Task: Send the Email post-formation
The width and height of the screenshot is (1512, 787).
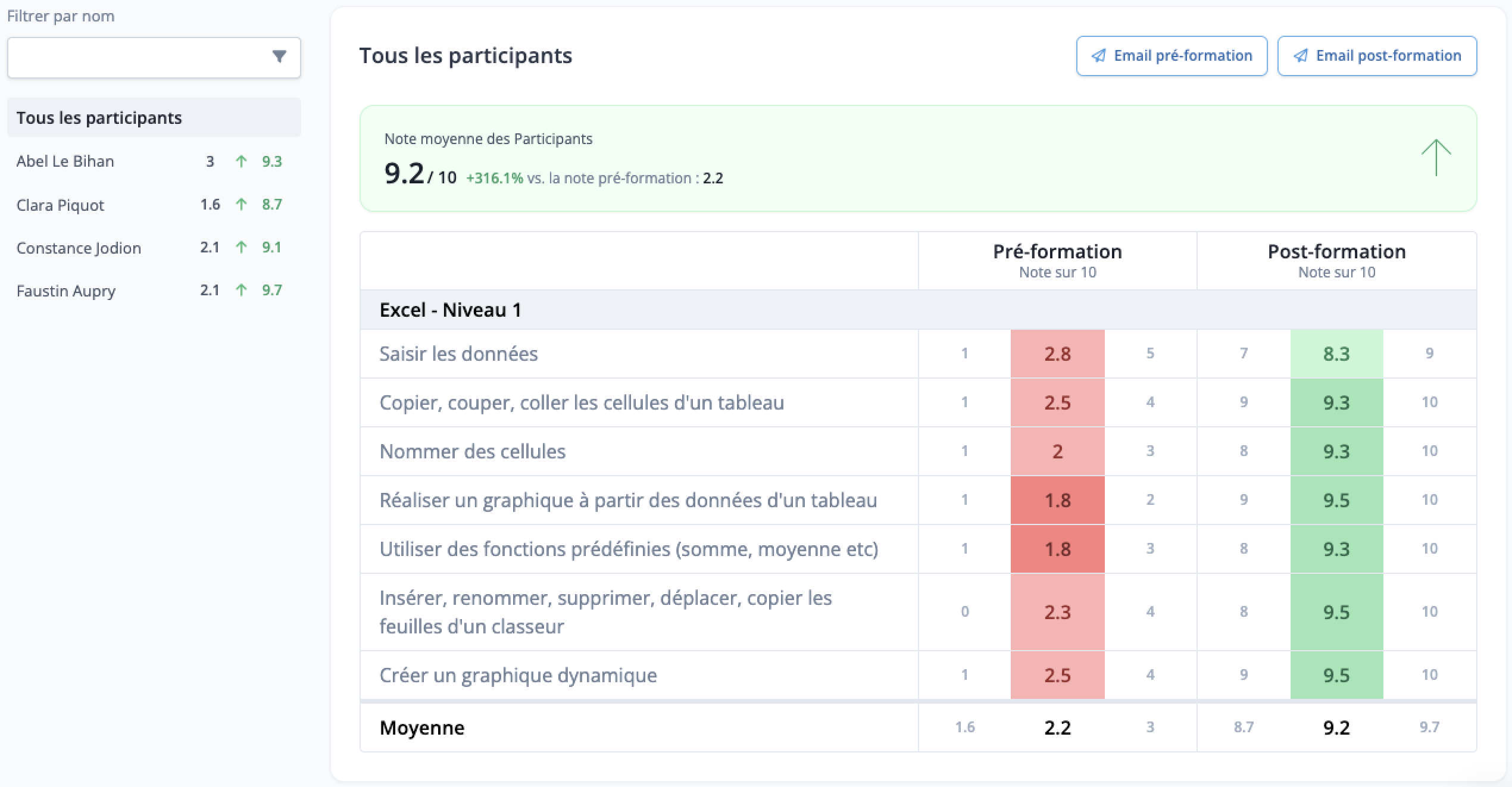Action: (x=1377, y=56)
